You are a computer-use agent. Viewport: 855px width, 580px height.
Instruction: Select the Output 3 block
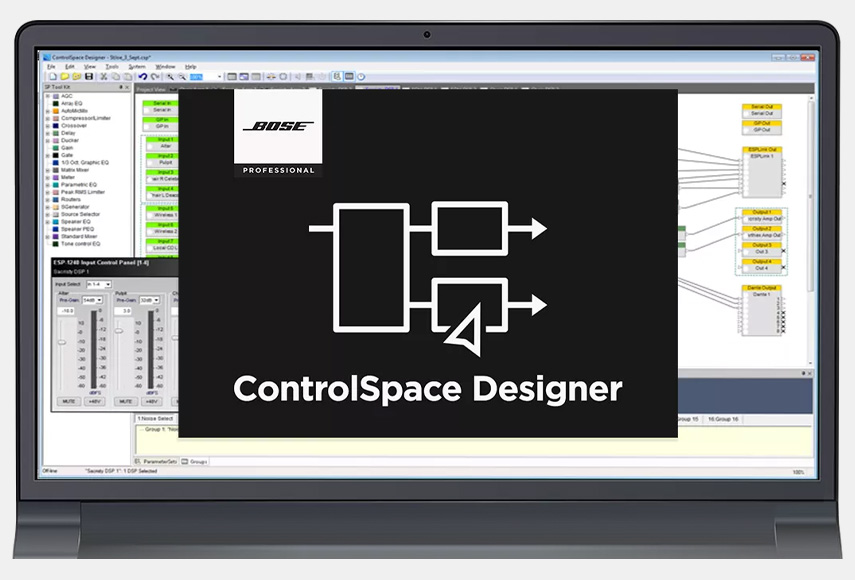tap(762, 249)
